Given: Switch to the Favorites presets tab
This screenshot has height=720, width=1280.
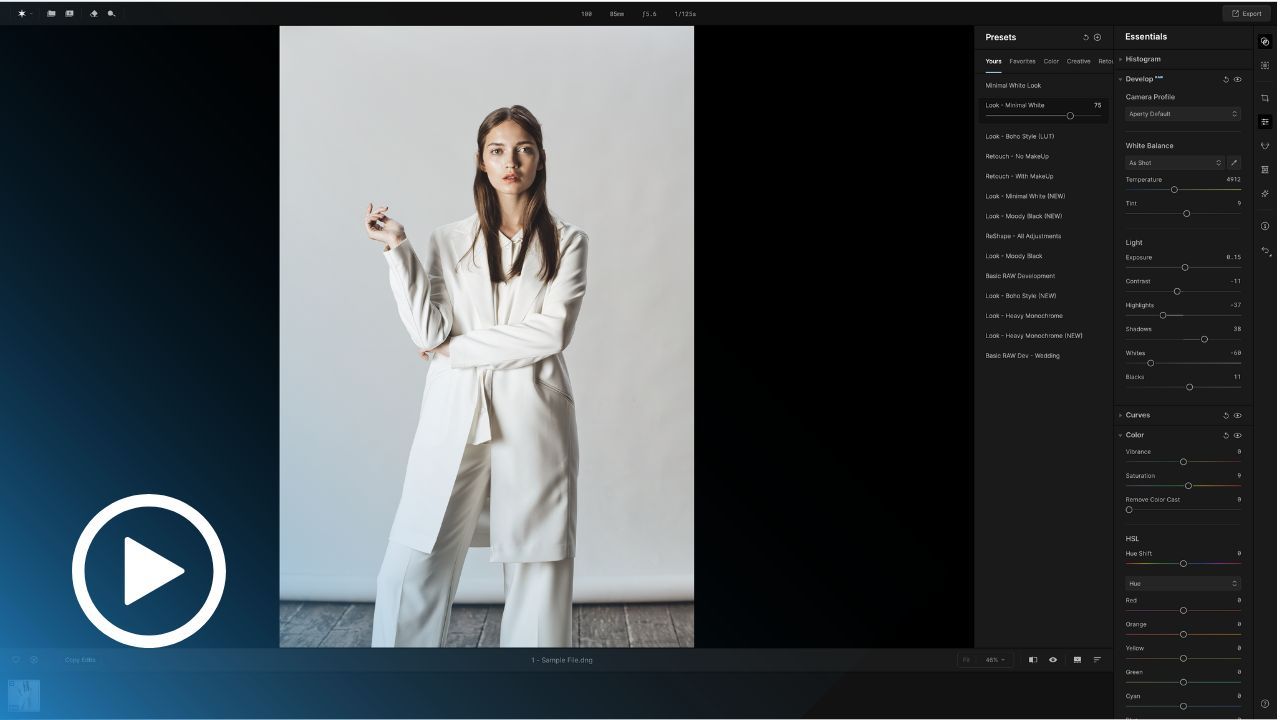Looking at the screenshot, I should tap(1022, 61).
